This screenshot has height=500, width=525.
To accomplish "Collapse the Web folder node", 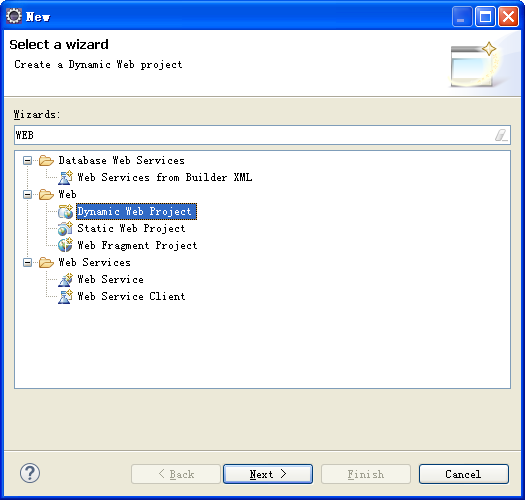I will 27,195.
